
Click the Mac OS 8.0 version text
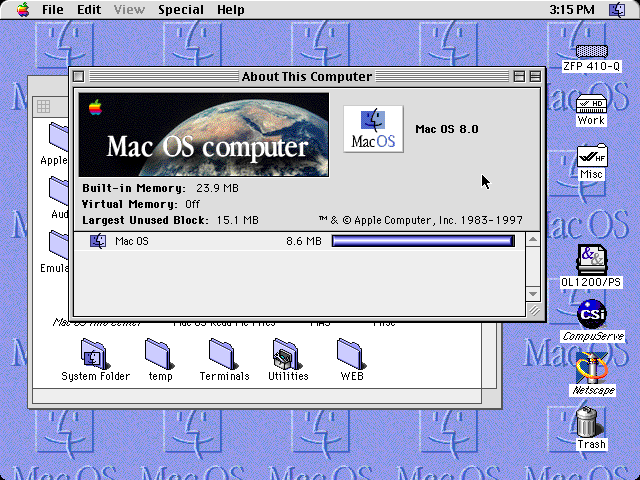(447, 129)
